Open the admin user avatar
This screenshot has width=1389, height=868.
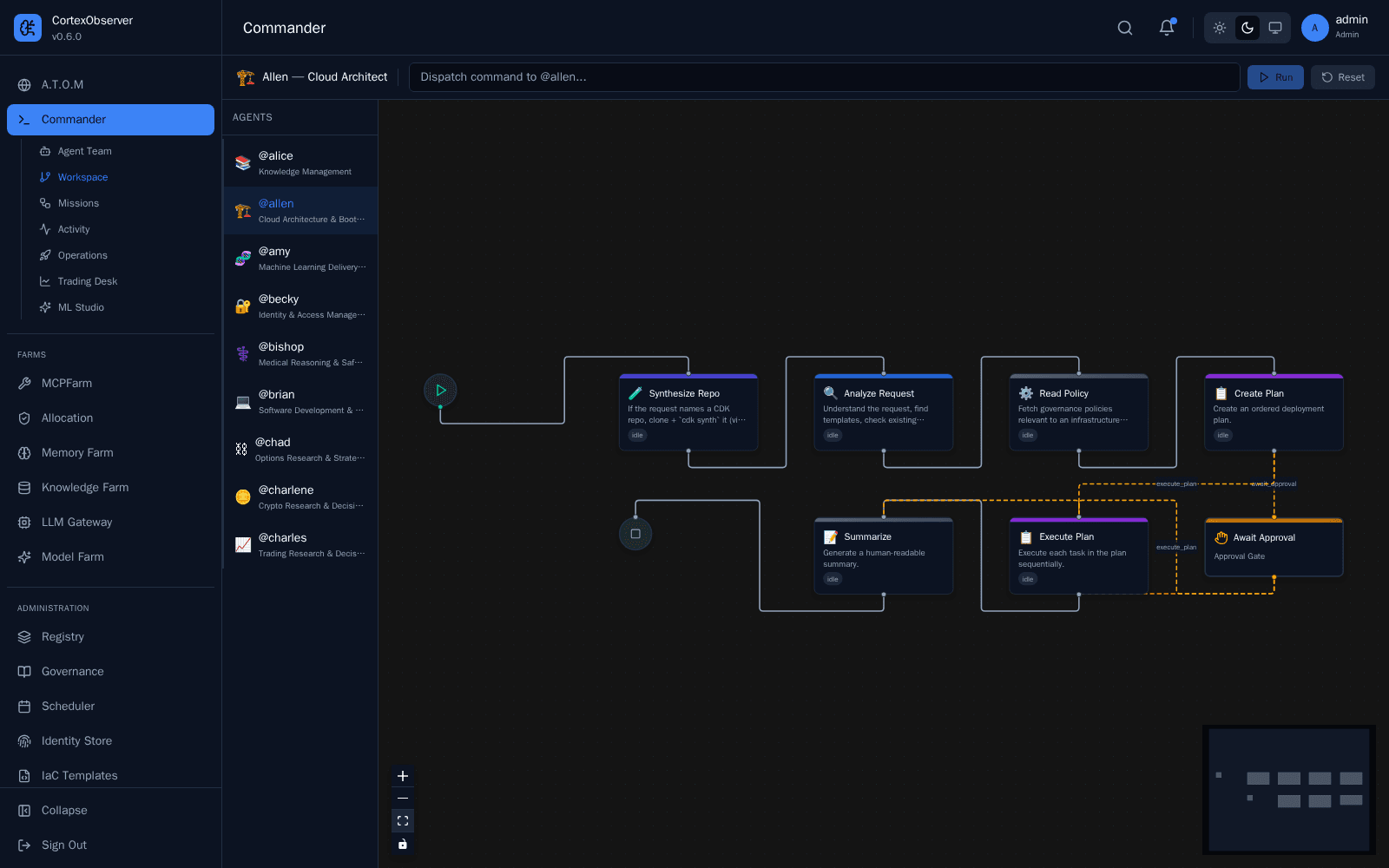point(1314,28)
